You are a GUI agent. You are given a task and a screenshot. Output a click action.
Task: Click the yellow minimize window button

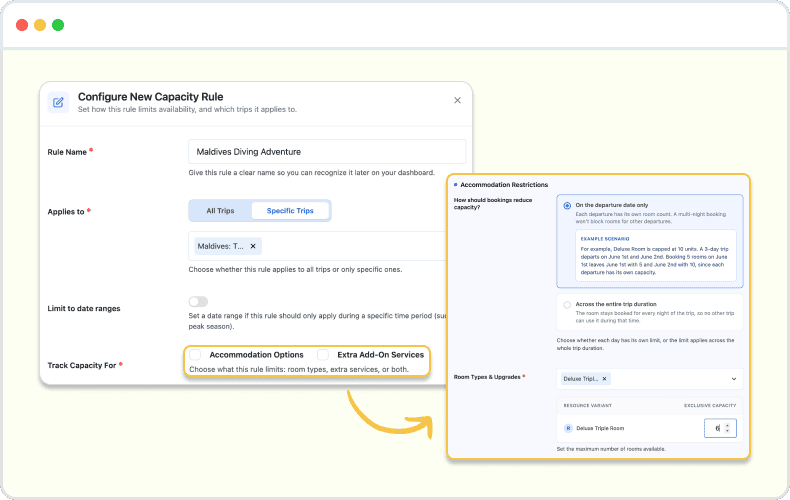[x=40, y=25]
